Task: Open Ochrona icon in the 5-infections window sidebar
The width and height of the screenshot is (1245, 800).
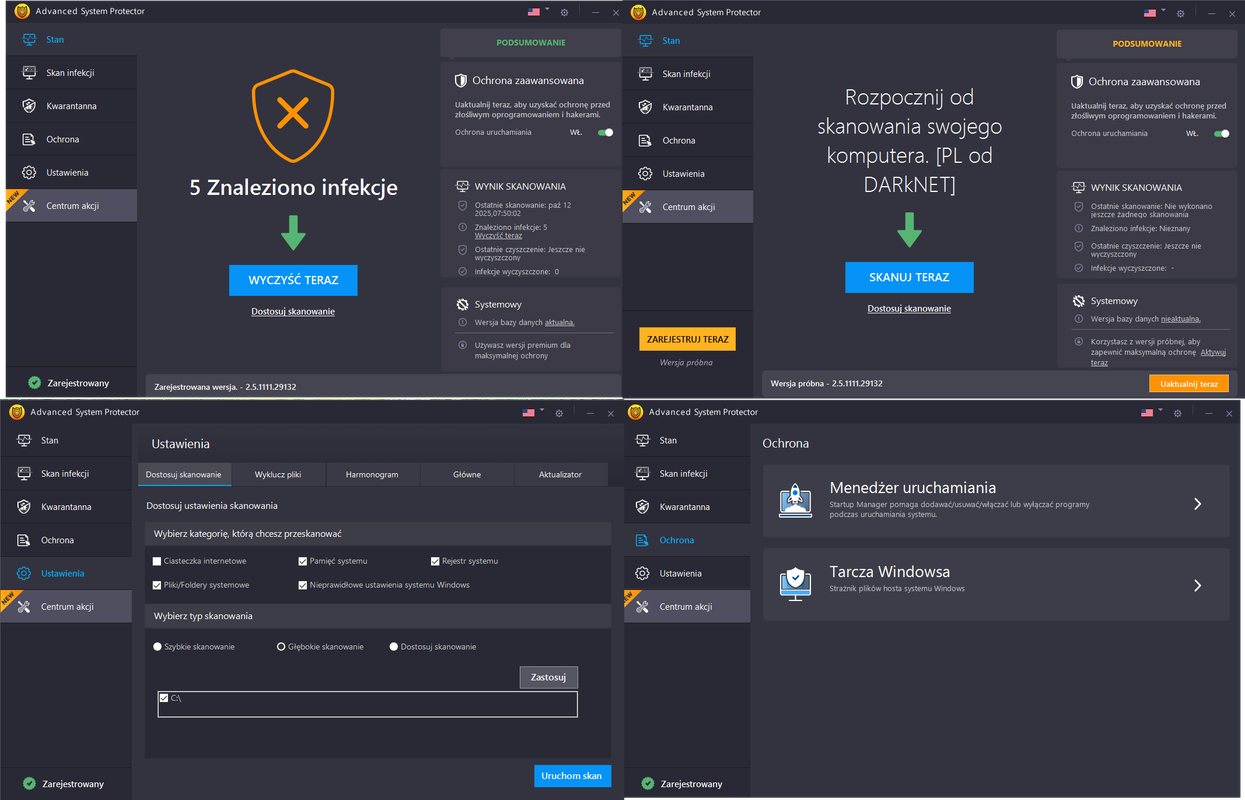Action: pyautogui.click(x=29, y=139)
